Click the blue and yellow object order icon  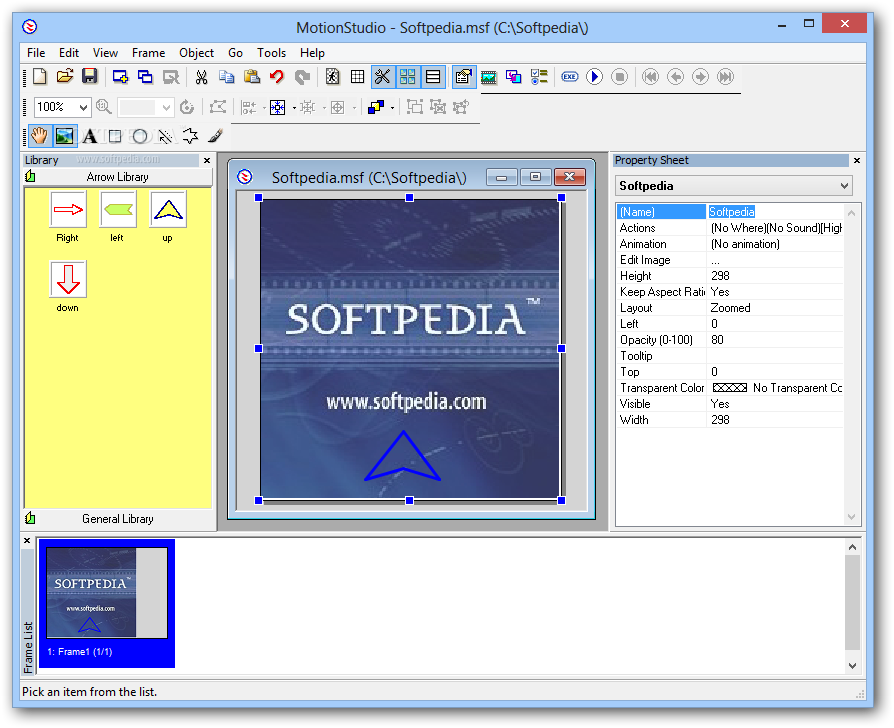click(x=376, y=107)
